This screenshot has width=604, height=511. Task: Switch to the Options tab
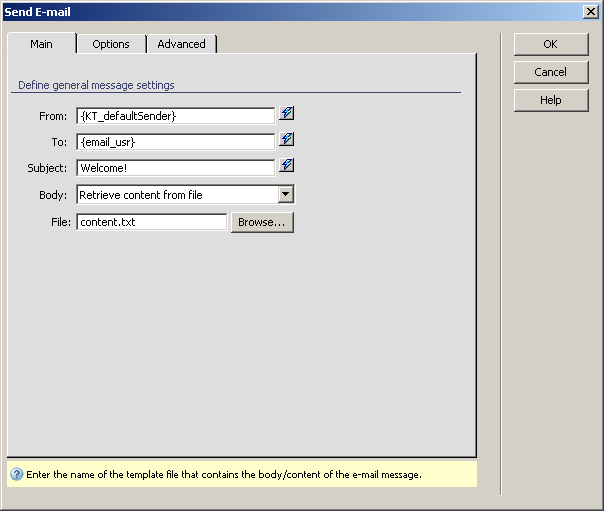point(111,44)
